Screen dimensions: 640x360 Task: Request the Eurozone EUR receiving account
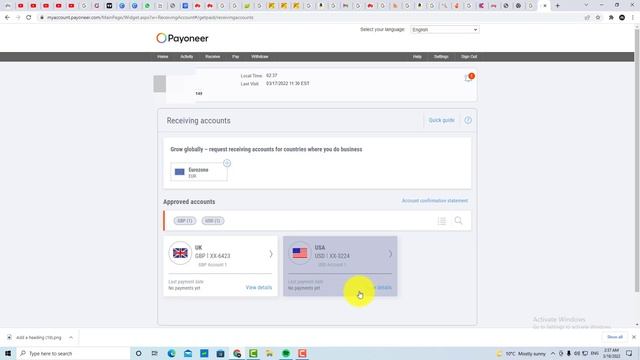coord(199,172)
